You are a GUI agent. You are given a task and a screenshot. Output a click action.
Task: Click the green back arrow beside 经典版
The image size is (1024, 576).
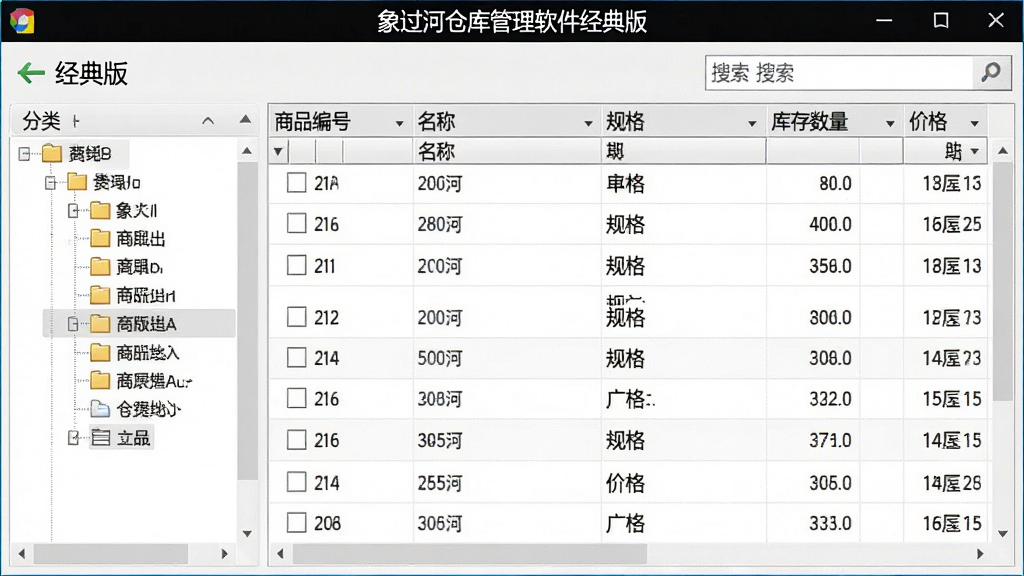point(31,73)
